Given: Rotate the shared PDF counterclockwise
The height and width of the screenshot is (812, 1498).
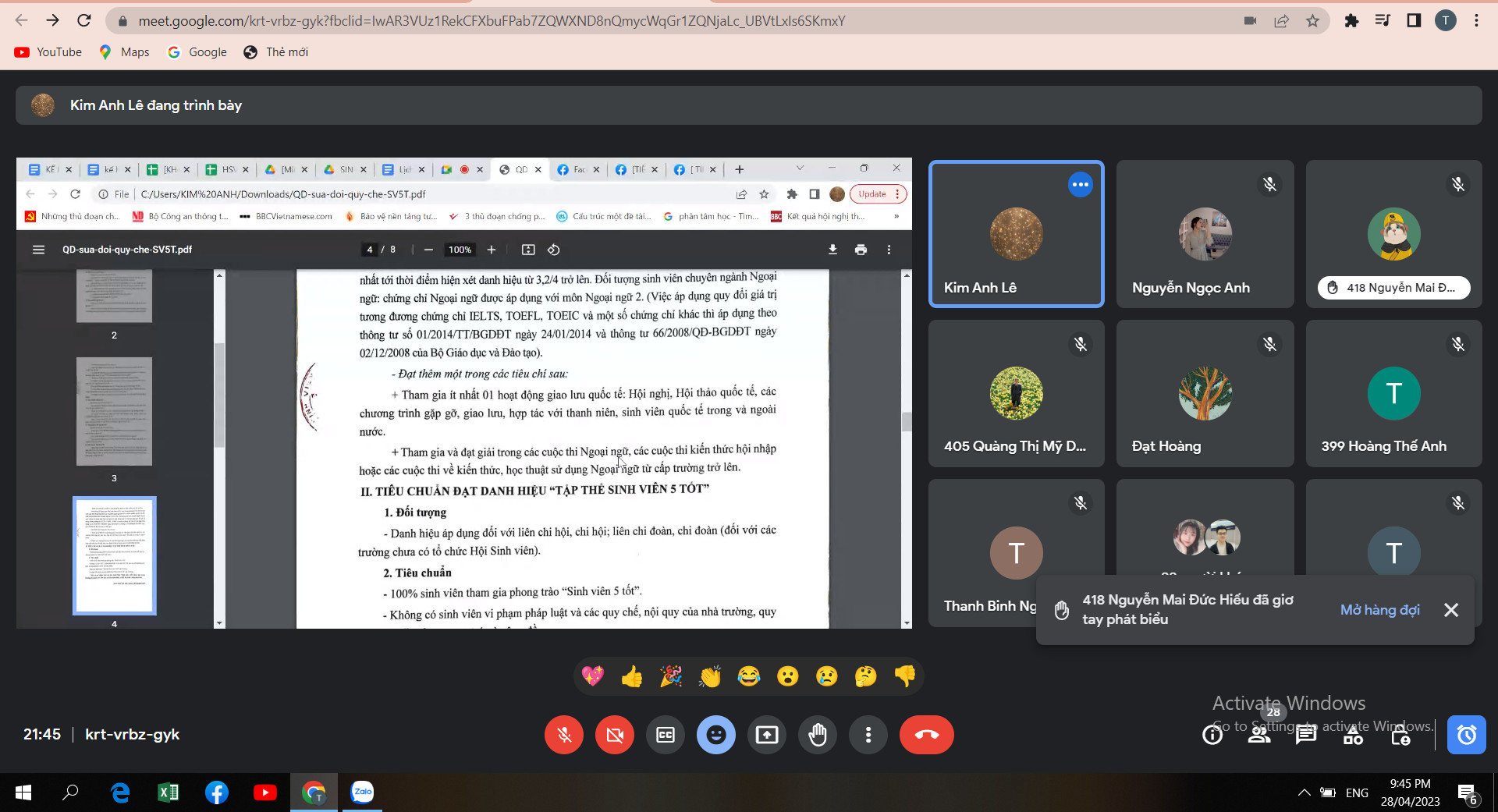Looking at the screenshot, I should coord(554,250).
